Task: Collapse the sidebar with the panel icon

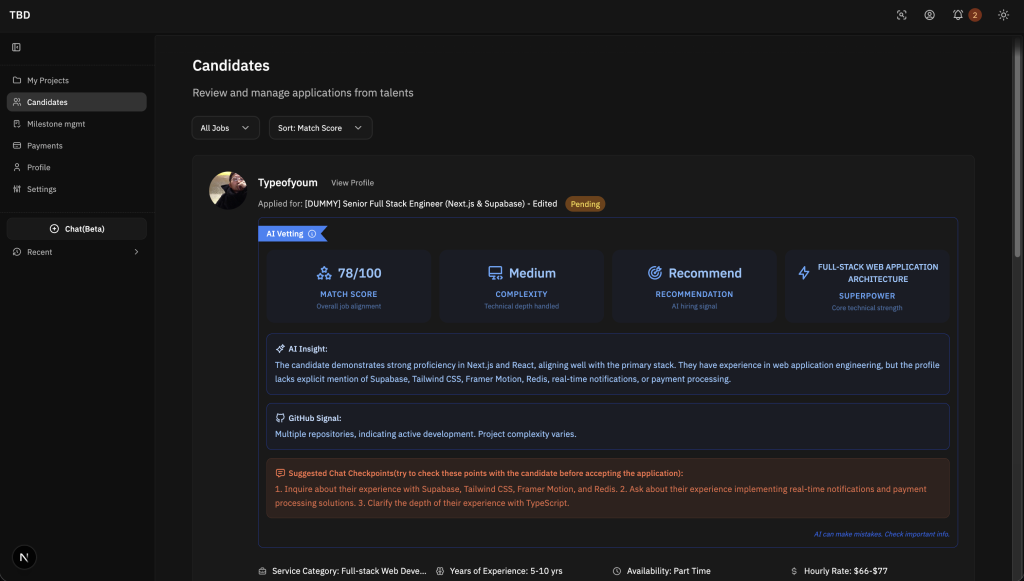Action: click(16, 47)
